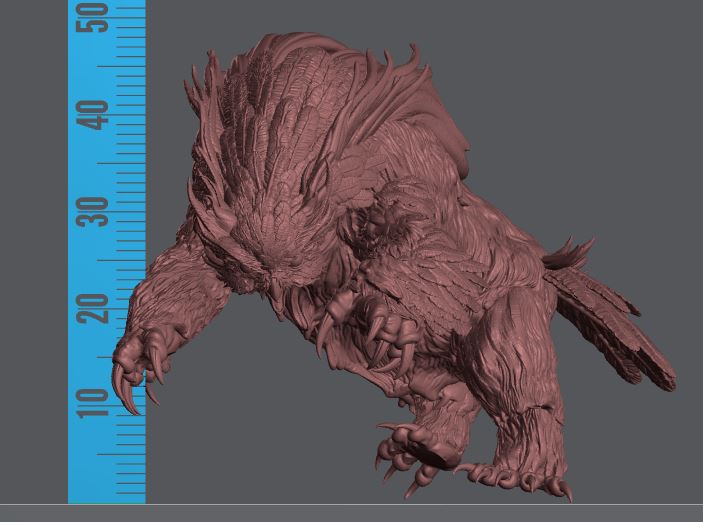This screenshot has height=522, width=703.
Task: Click the 50 mark on the blue ruler
Action: pos(97,20)
